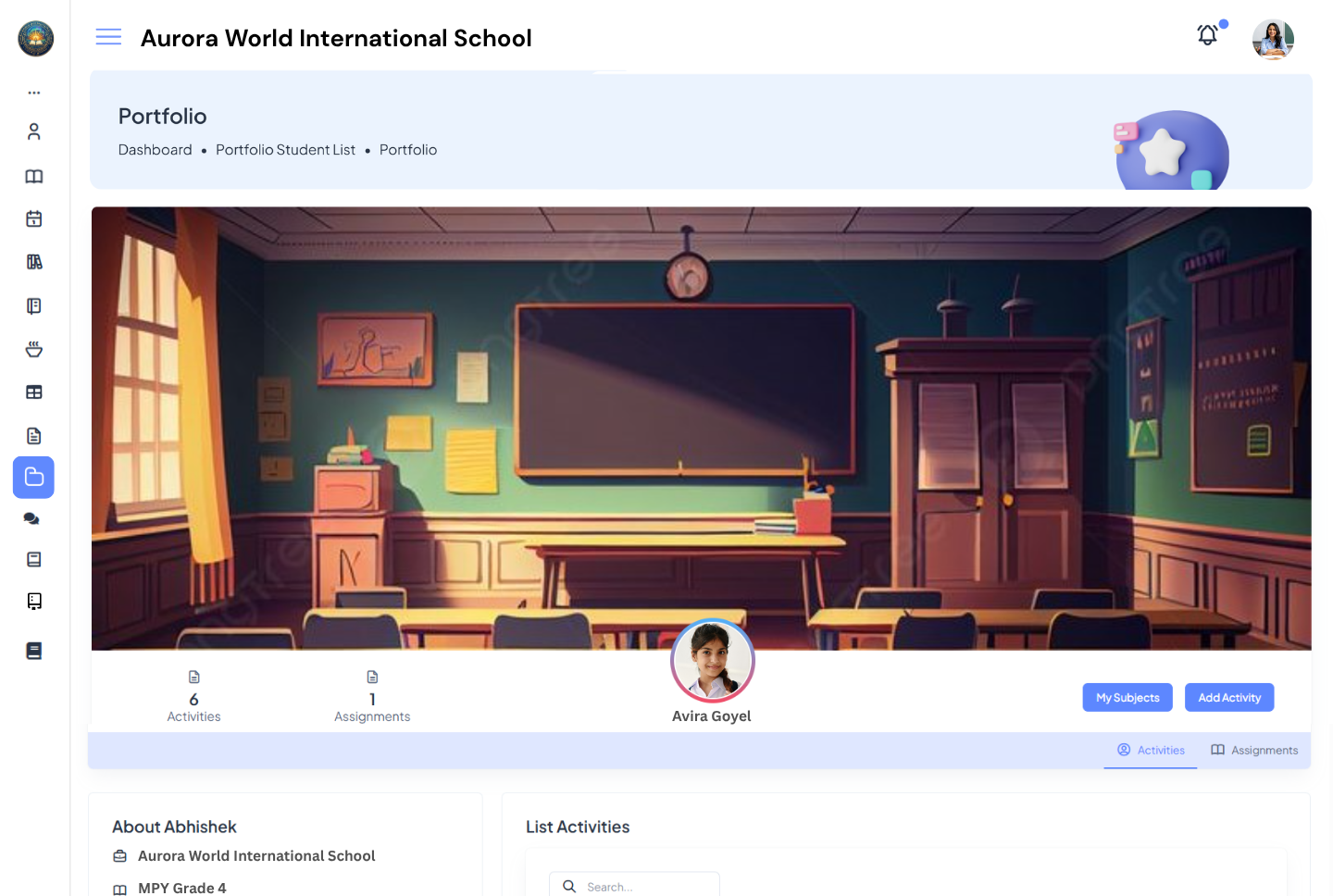Select the timetable grid icon in the sidebar

[x=33, y=392]
